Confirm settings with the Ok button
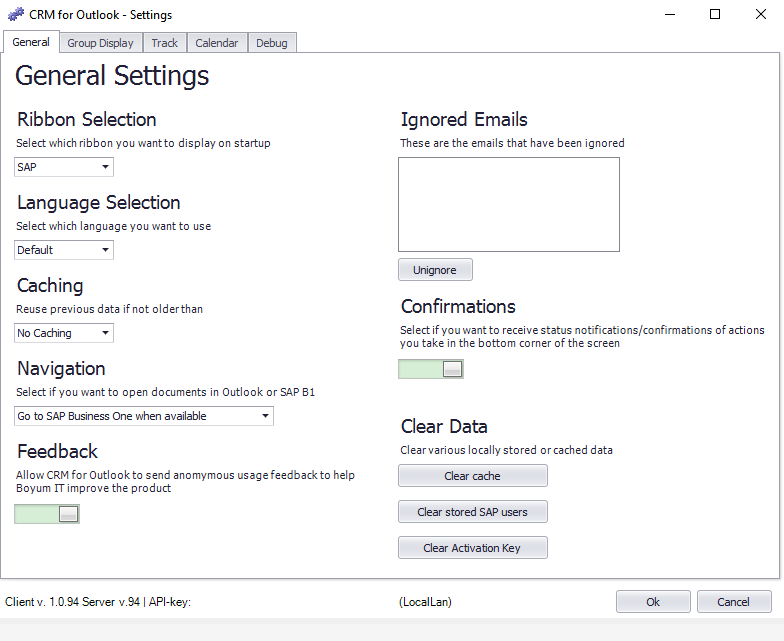784x641 pixels. pos(653,602)
